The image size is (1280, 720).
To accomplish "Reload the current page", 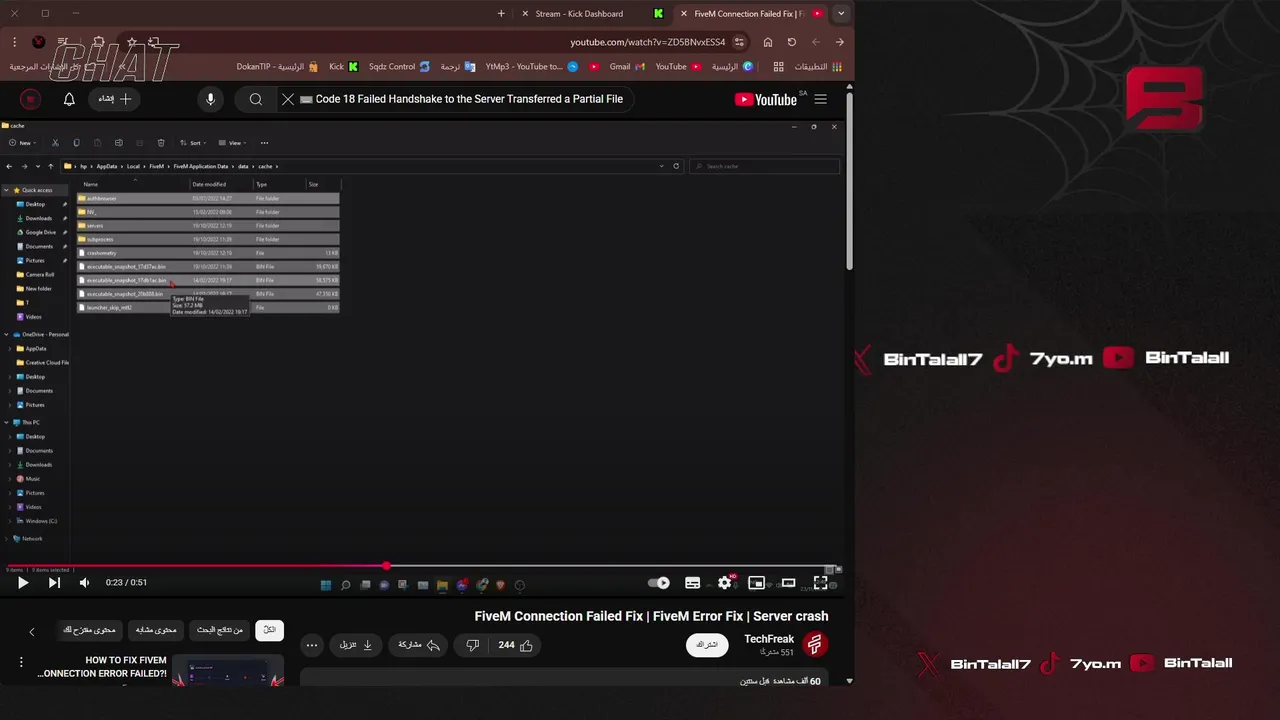I will coord(791,42).
